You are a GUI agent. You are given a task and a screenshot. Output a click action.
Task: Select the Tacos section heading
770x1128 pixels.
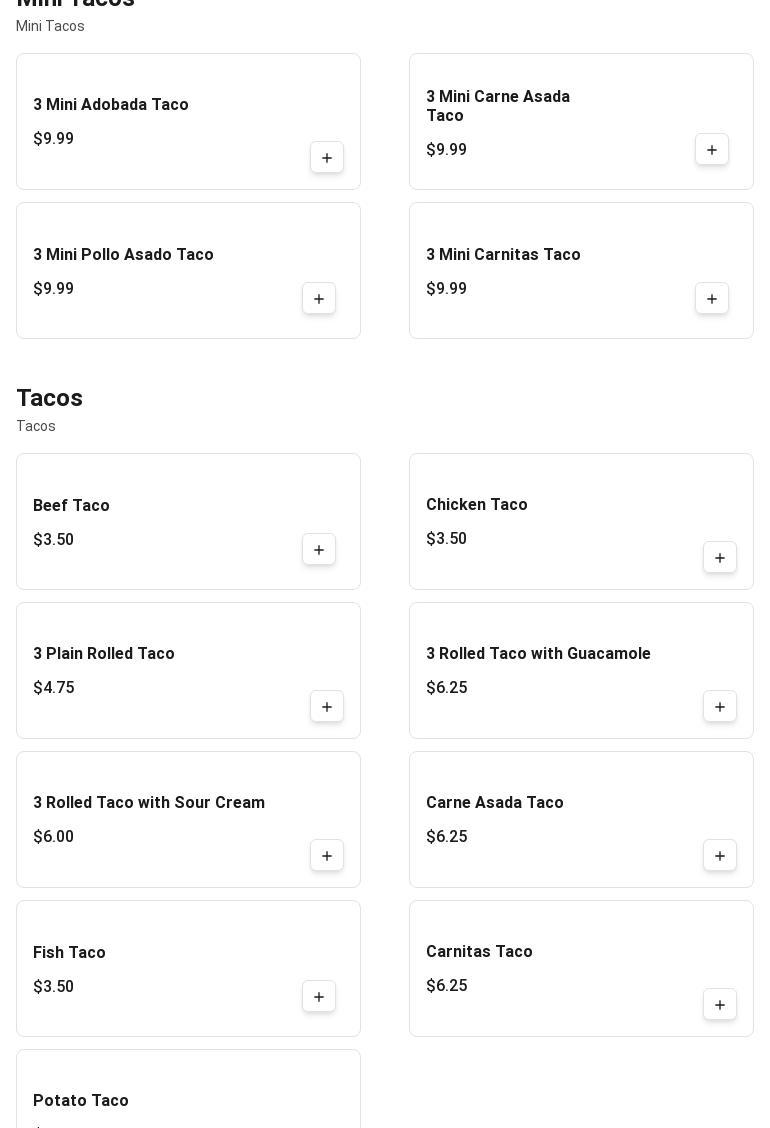(x=49, y=398)
